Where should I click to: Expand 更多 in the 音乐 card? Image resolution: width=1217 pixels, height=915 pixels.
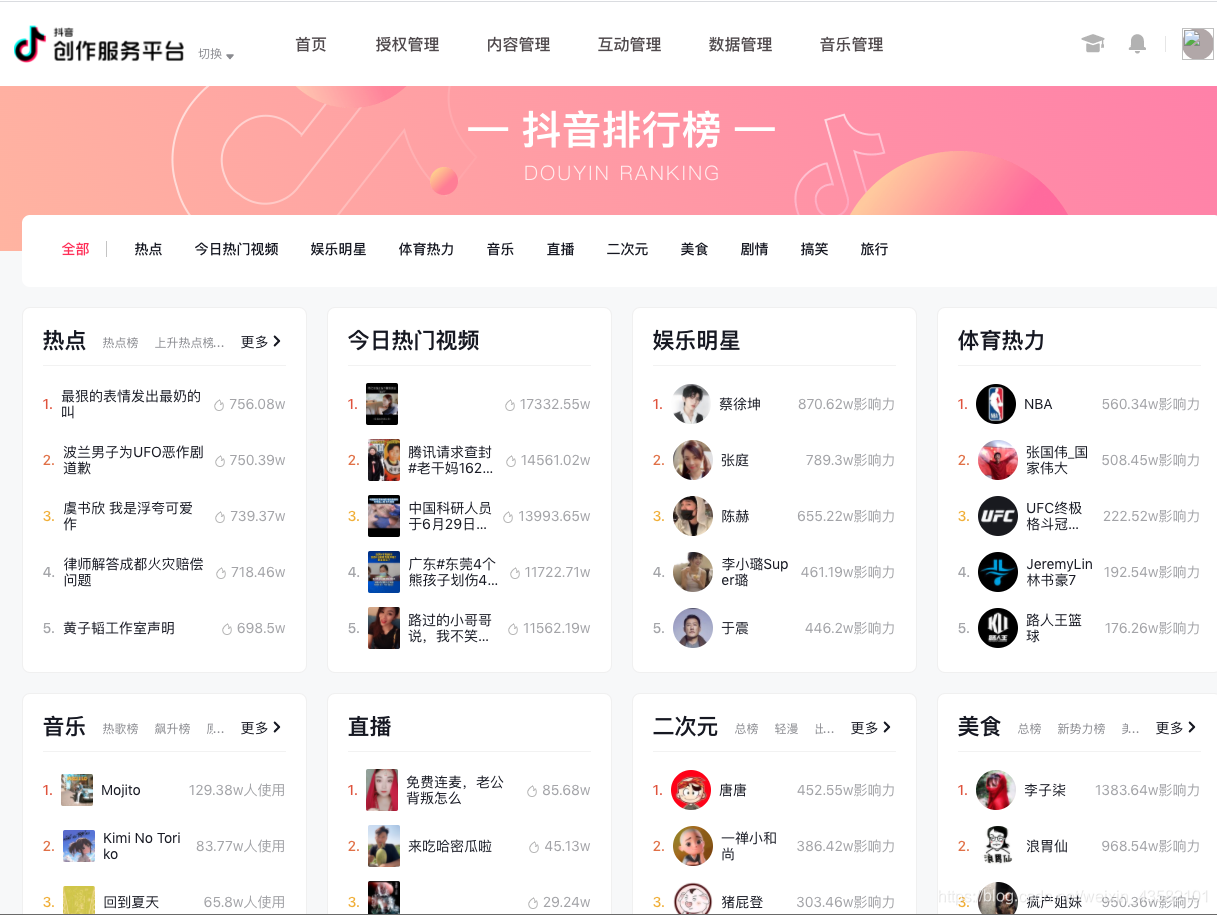[x=261, y=728]
